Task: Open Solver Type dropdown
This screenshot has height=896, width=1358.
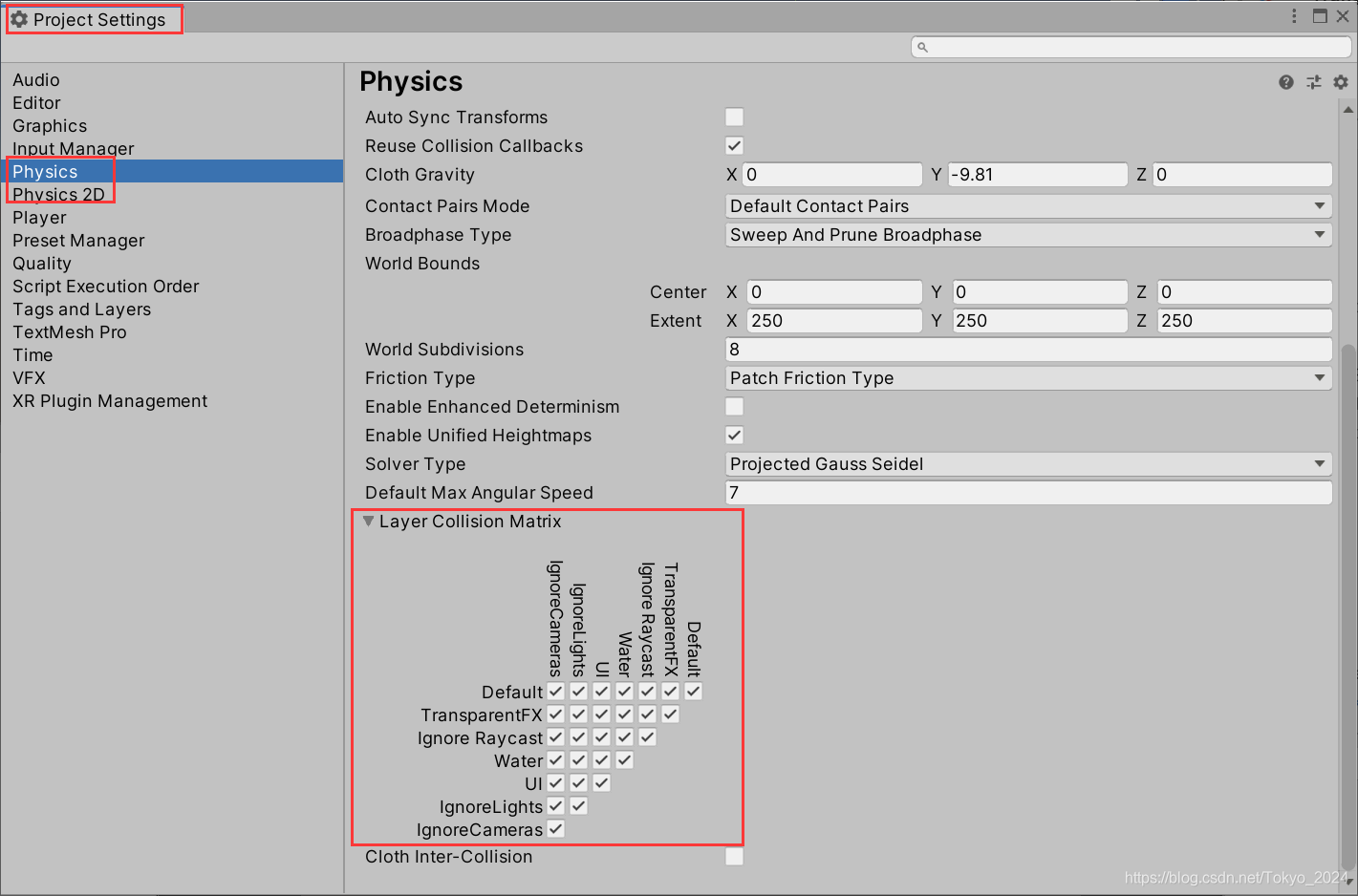Action: point(1028,464)
